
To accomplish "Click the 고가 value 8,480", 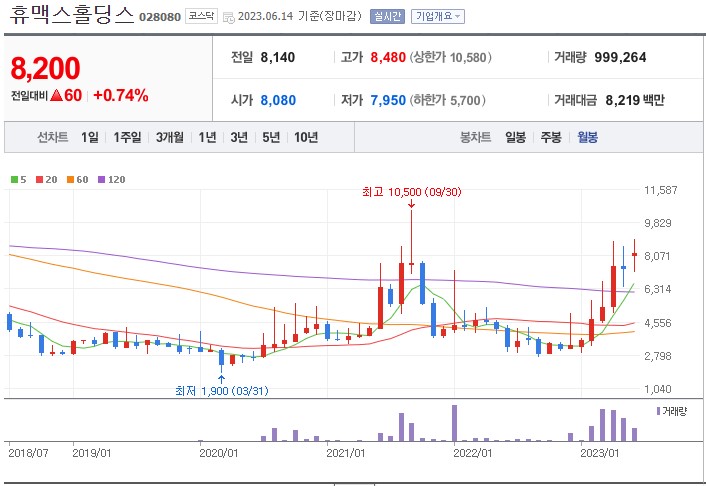I will coord(388,58).
